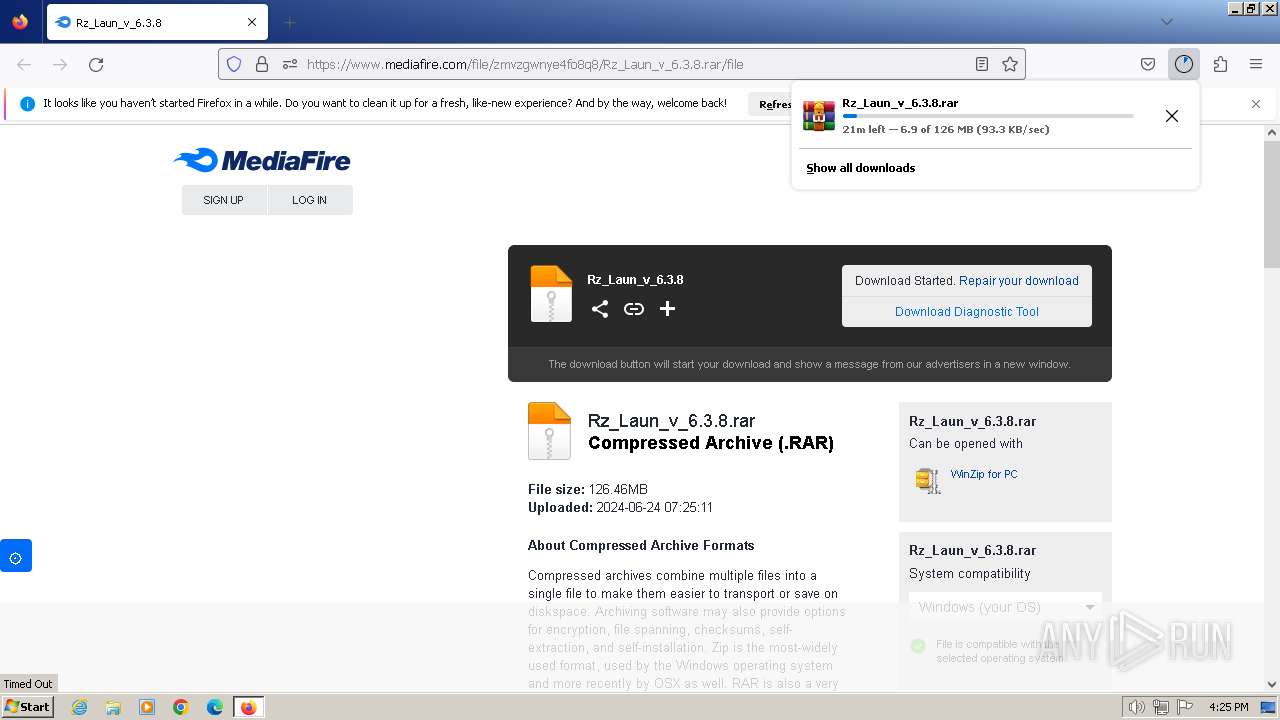Viewport: 1280px width, 720px height.
Task: Open the WinZip for PC link
Action: pyautogui.click(x=984, y=474)
